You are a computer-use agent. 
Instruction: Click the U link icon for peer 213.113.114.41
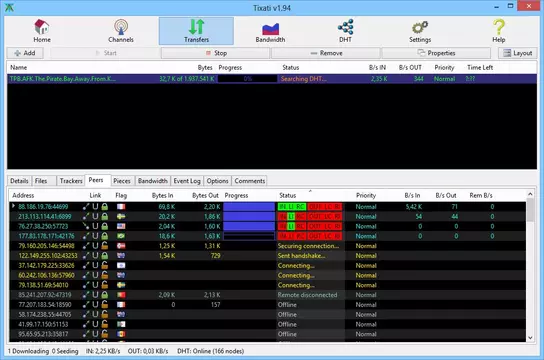[x=95, y=216]
